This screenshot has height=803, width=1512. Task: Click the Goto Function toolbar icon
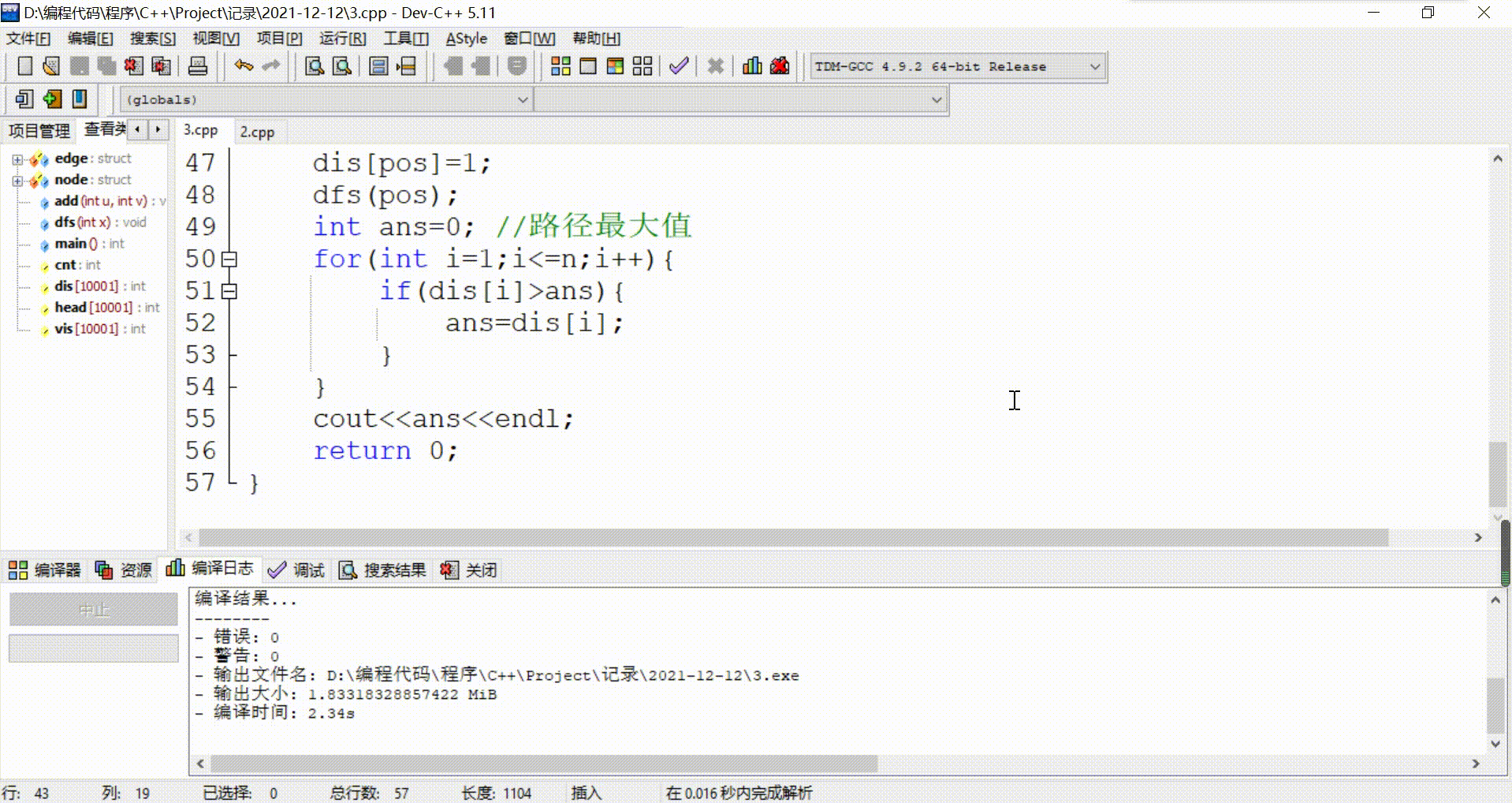point(378,66)
